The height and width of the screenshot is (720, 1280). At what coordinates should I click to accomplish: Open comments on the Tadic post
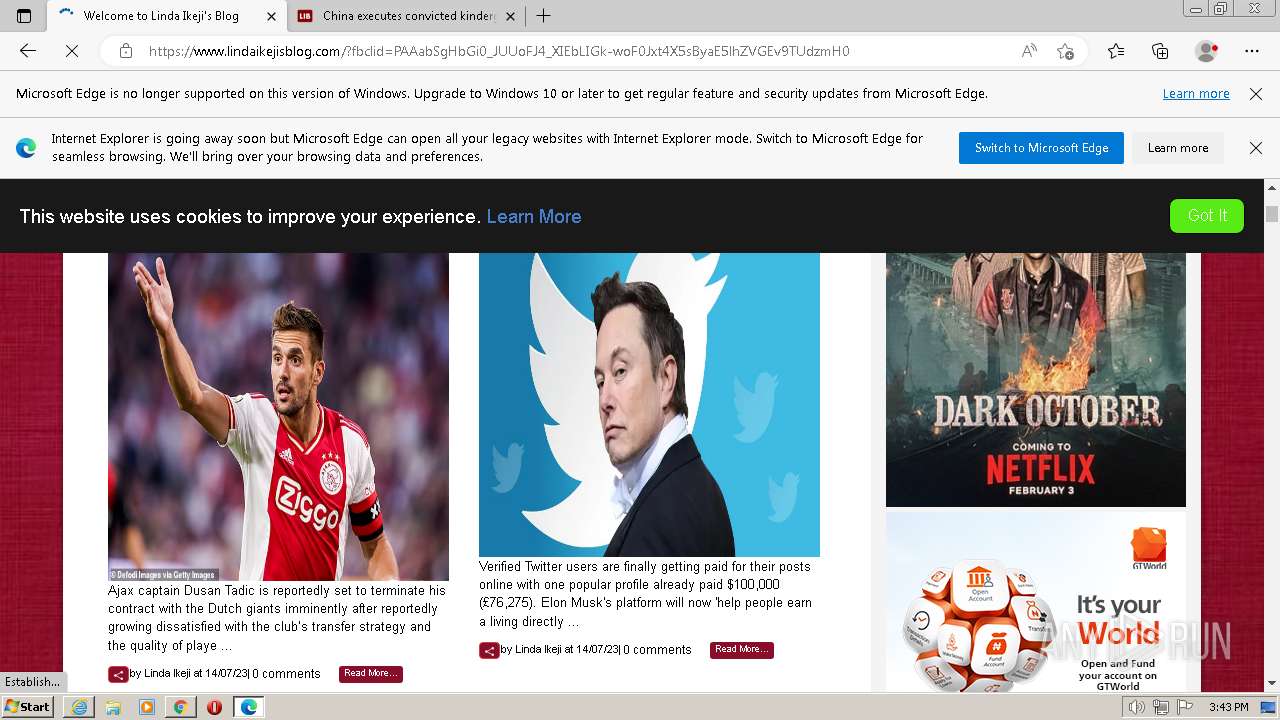coord(286,674)
